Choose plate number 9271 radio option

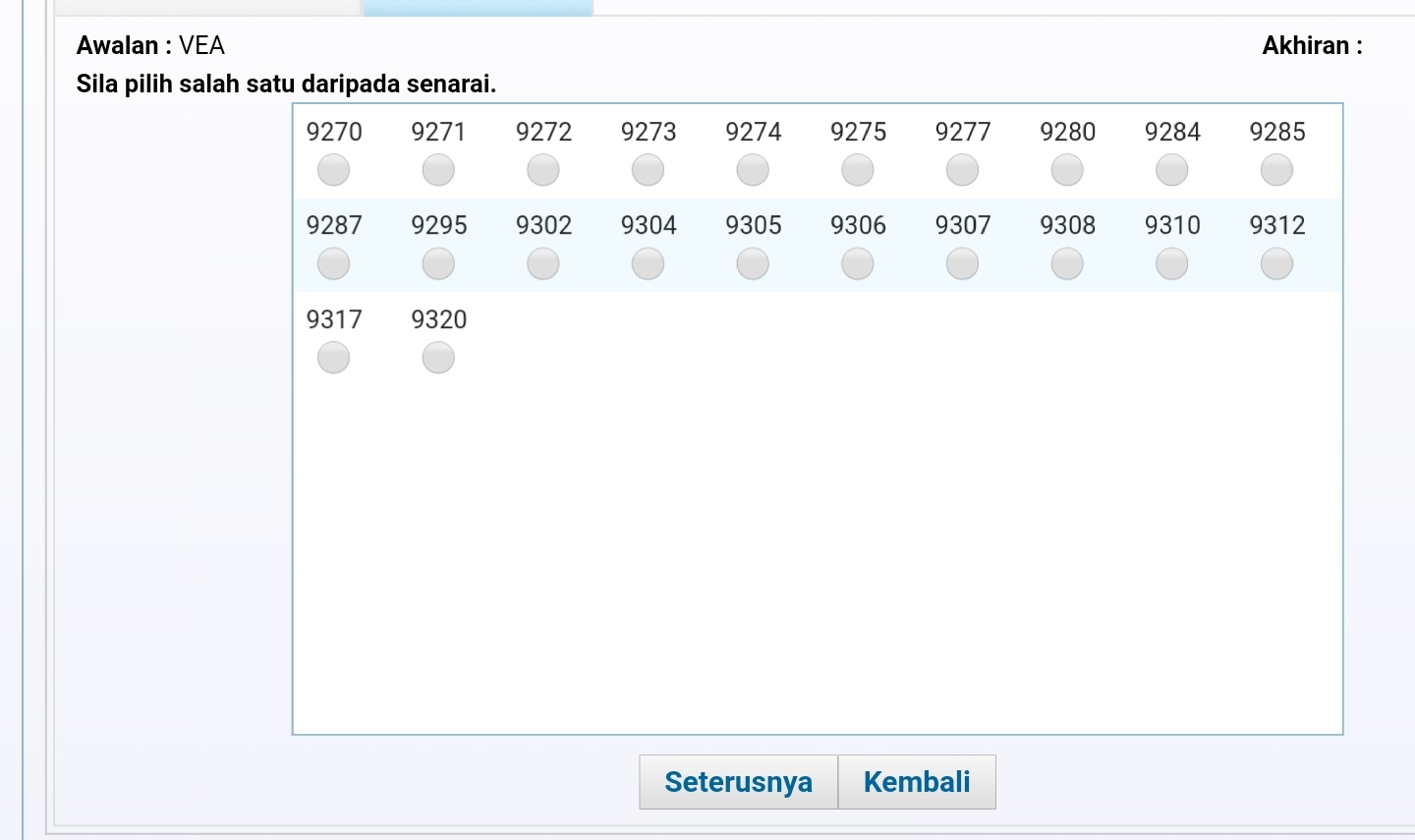click(x=438, y=170)
